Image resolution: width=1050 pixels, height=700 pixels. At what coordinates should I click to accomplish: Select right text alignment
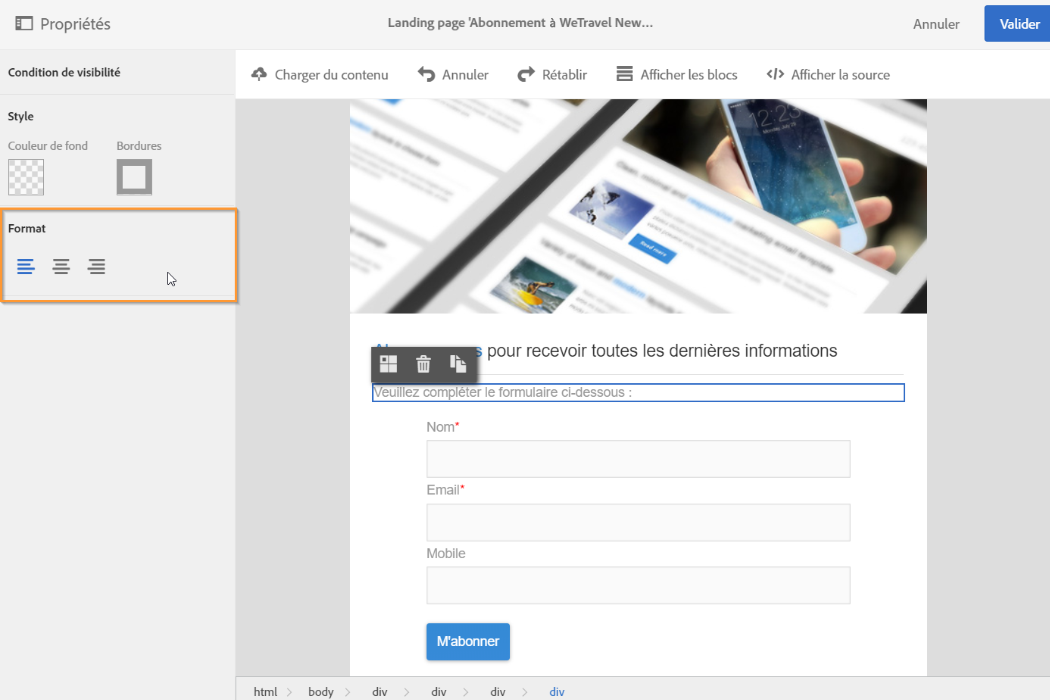(x=96, y=267)
